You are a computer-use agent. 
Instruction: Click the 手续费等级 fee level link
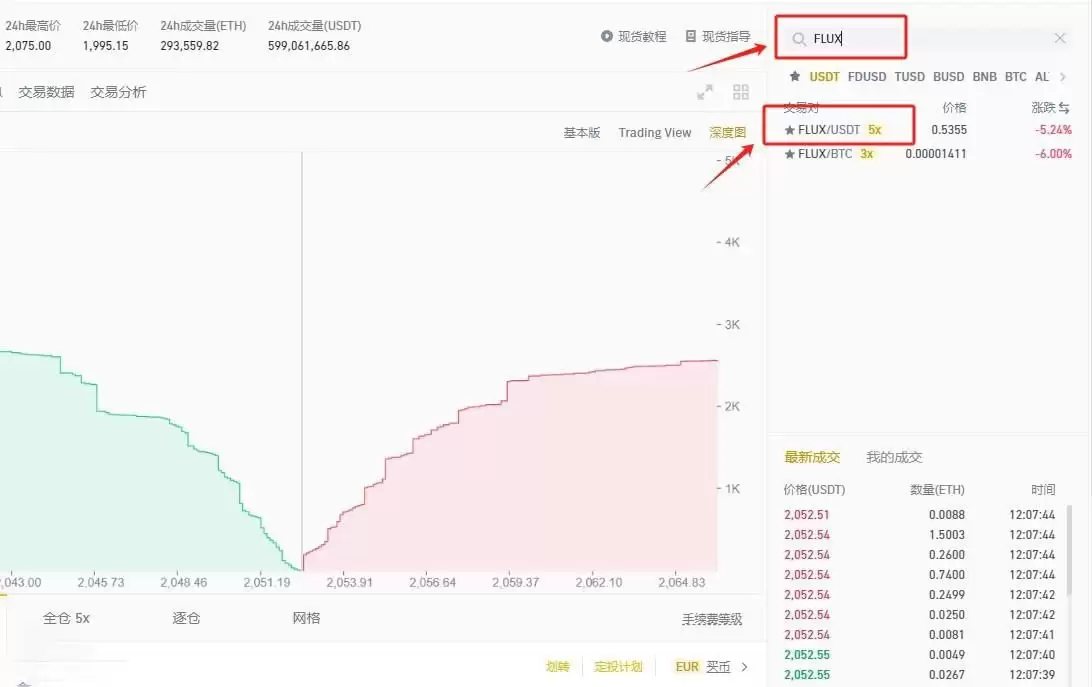click(x=711, y=619)
